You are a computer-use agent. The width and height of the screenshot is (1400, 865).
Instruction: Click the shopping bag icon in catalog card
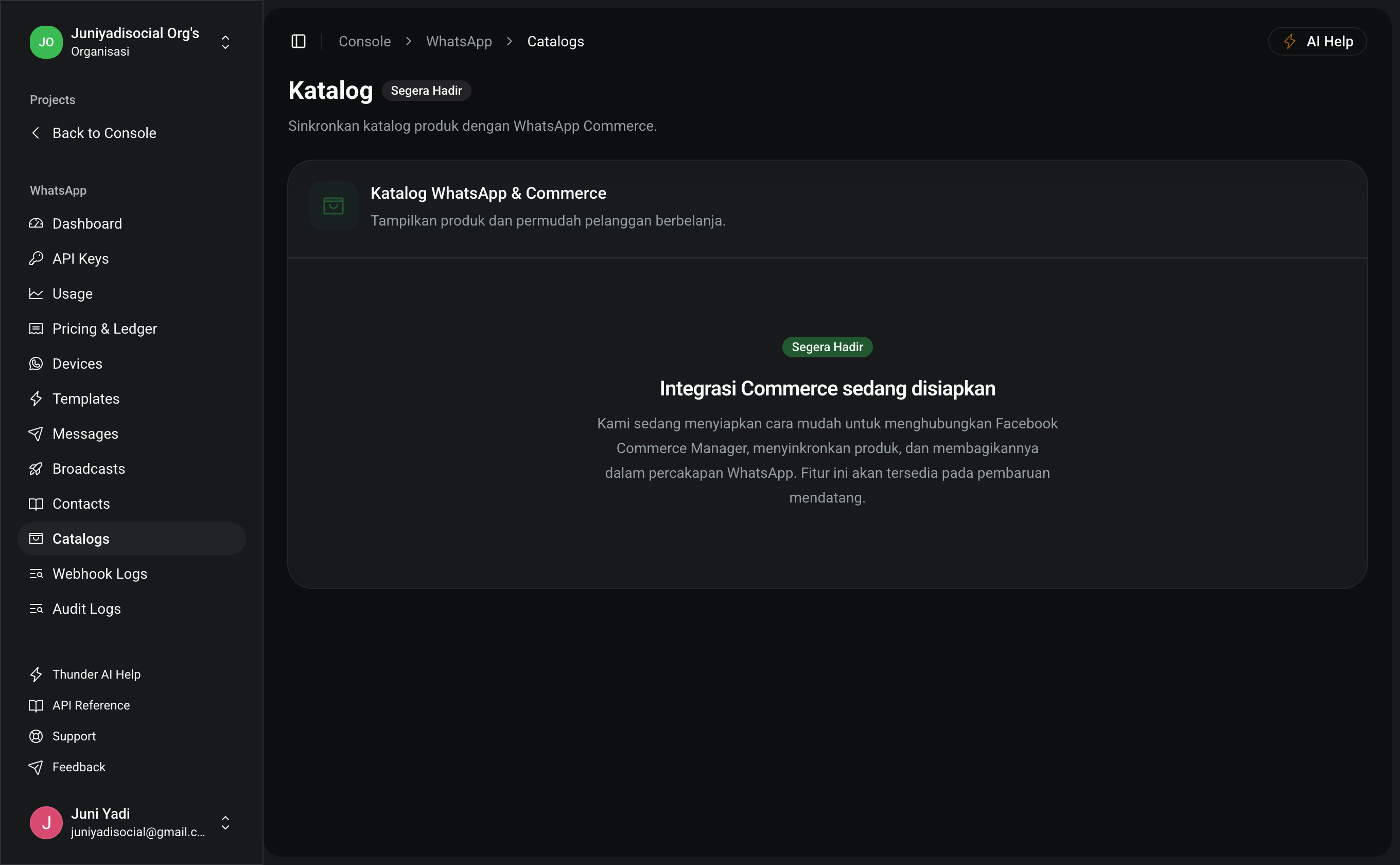click(334, 206)
